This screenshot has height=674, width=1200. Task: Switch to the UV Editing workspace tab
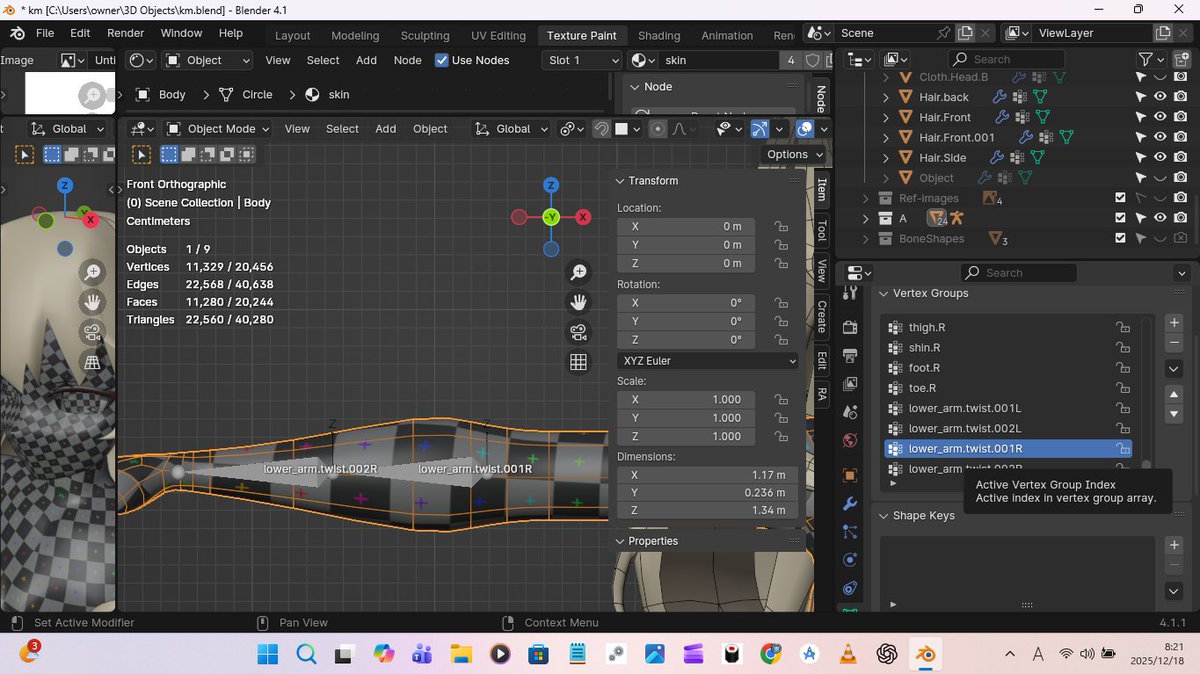pyautogui.click(x=498, y=35)
